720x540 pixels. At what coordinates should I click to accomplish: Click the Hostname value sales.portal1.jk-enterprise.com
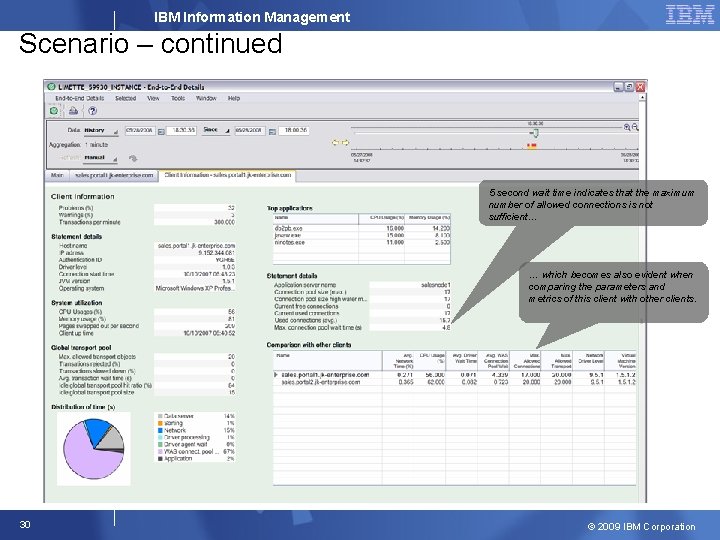[197, 246]
